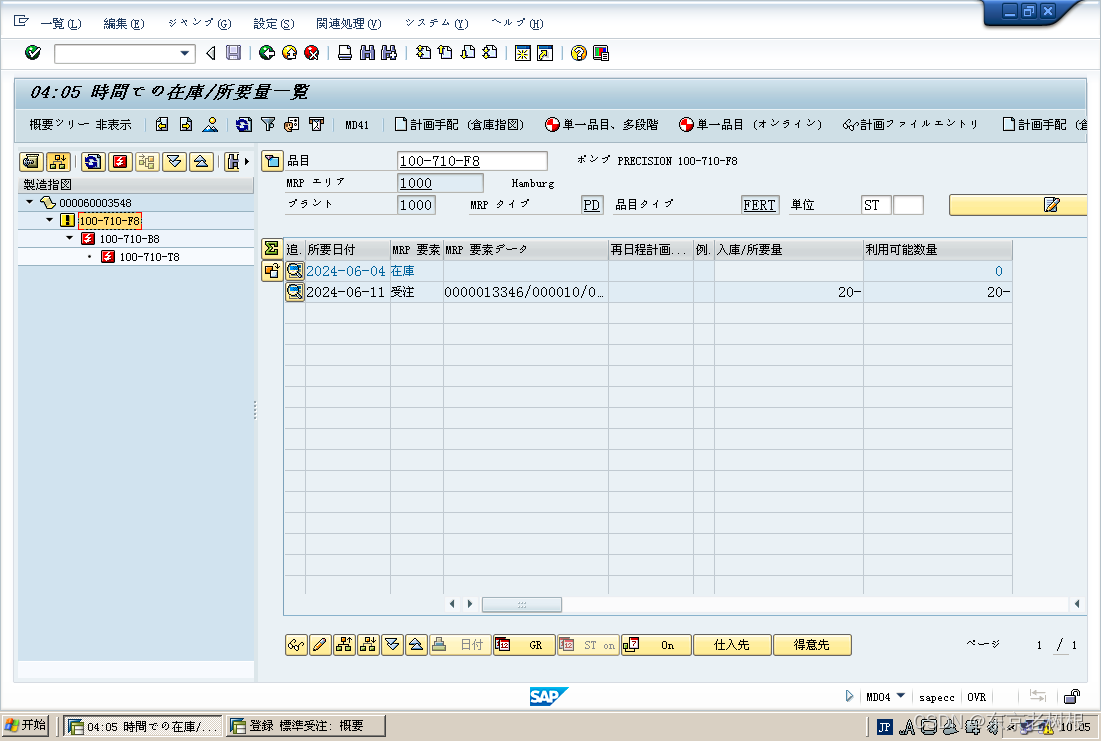Viewport: 1101px width, 741px height.
Task: Click the green checkmark Enter icon
Action: [33, 53]
